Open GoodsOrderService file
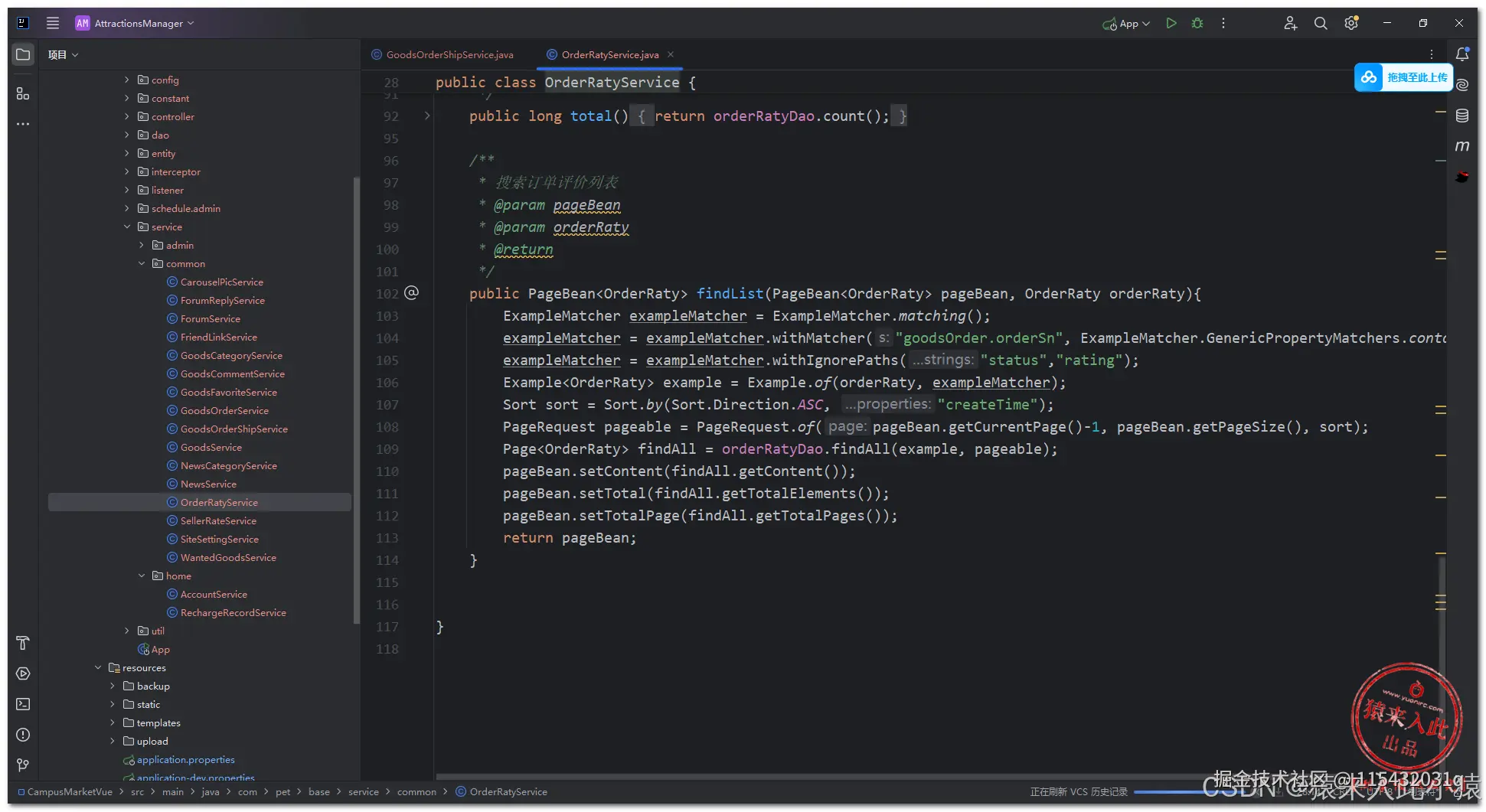This screenshot has height=812, width=1486. coord(224,410)
